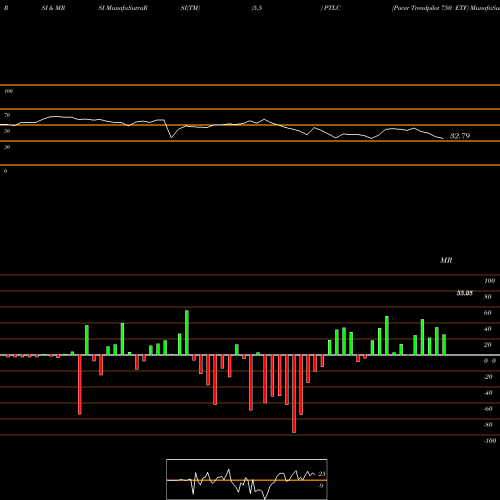Click the (5,5 parameter text in header
This screenshot has width=500, height=500.
[257, 8]
